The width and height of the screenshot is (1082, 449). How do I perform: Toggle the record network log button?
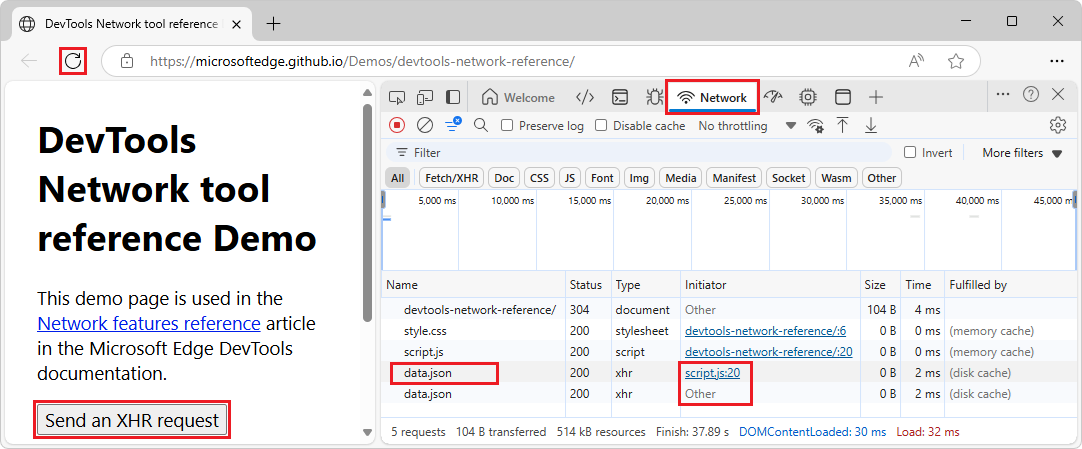(x=397, y=125)
